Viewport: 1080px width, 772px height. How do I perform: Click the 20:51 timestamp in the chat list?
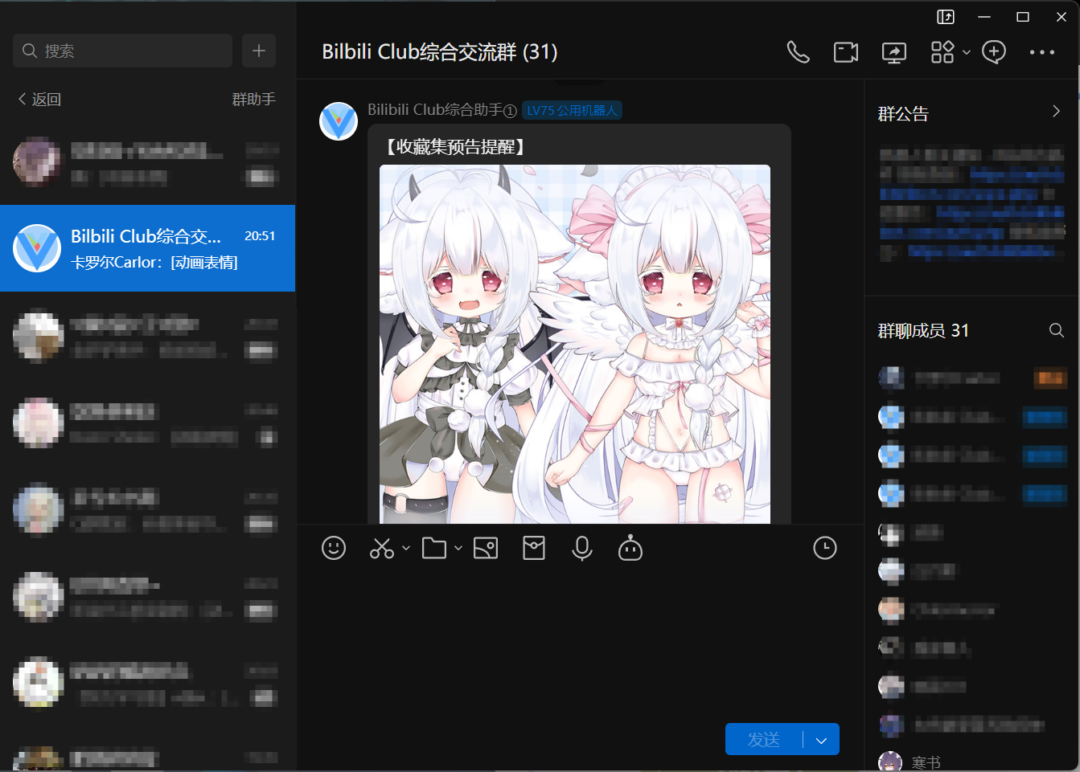pyautogui.click(x=260, y=236)
